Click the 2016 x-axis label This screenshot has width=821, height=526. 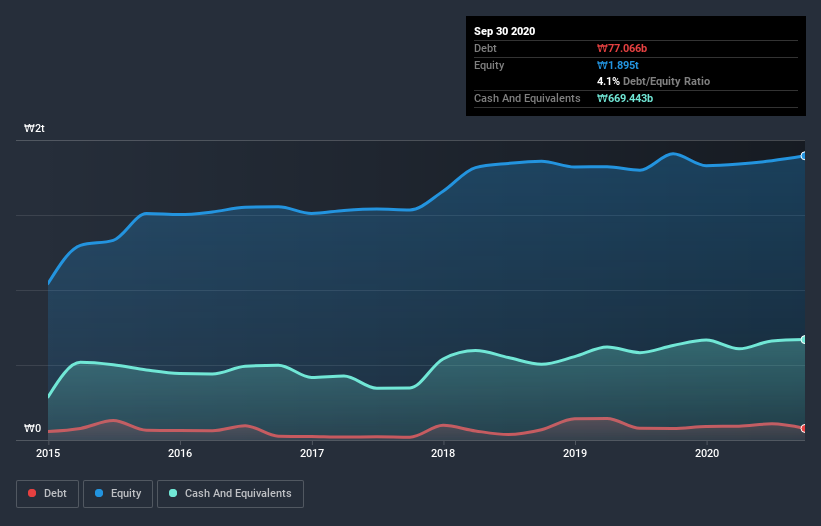180,453
